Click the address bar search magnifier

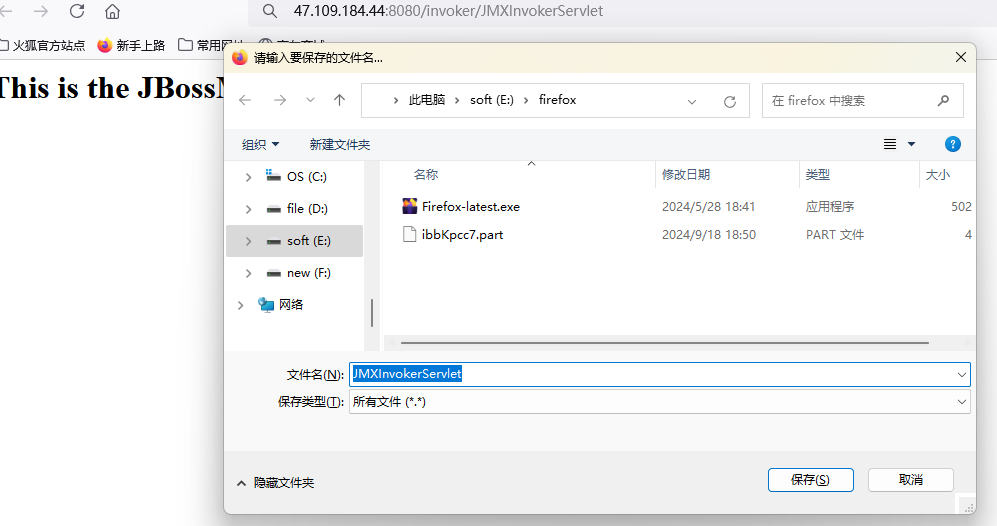pyautogui.click(x=270, y=11)
